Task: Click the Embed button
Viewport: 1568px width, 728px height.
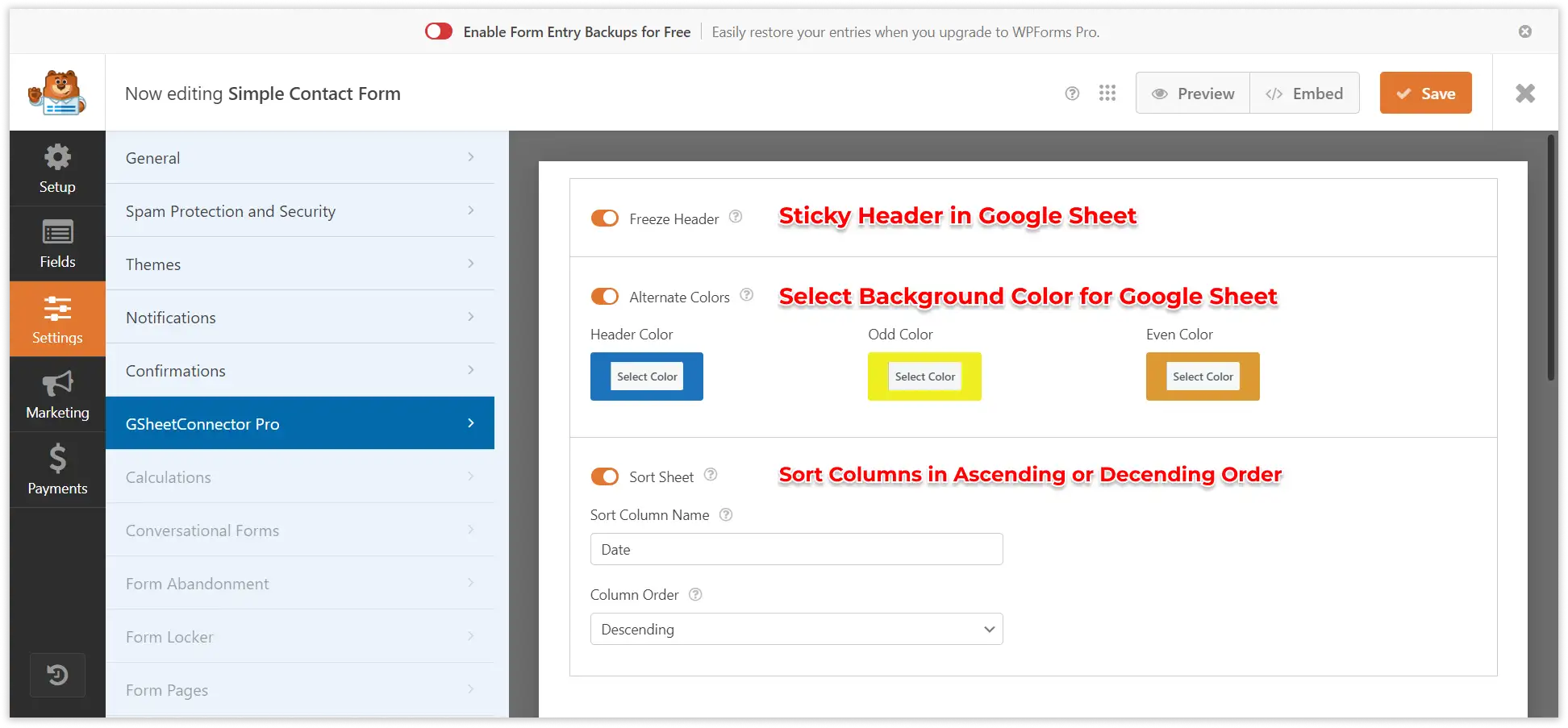Action: pyautogui.click(x=1305, y=93)
